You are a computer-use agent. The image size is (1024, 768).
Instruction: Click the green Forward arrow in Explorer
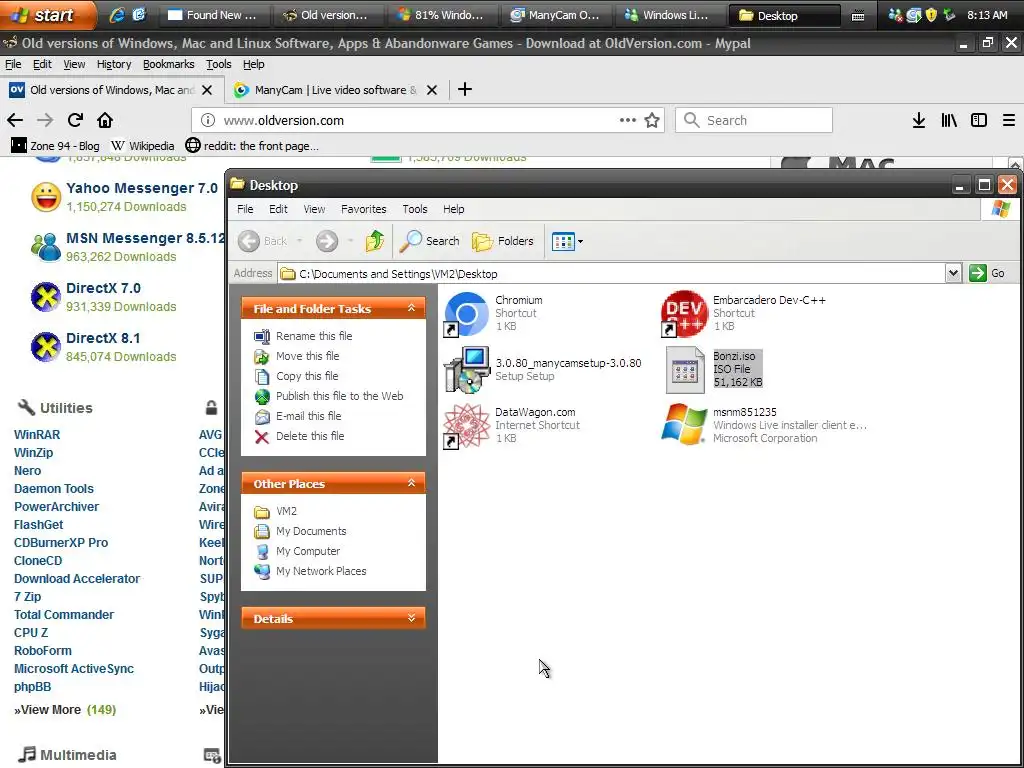(x=327, y=241)
